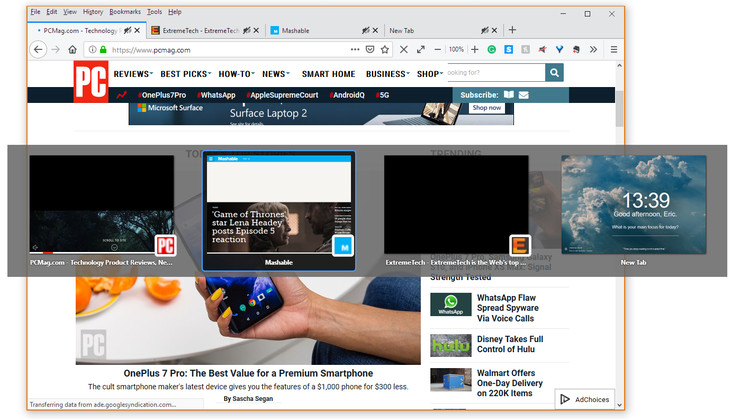The width and height of the screenshot is (740, 419).
Task: Open the Subscribe newsletter envelope icon
Action: click(523, 95)
